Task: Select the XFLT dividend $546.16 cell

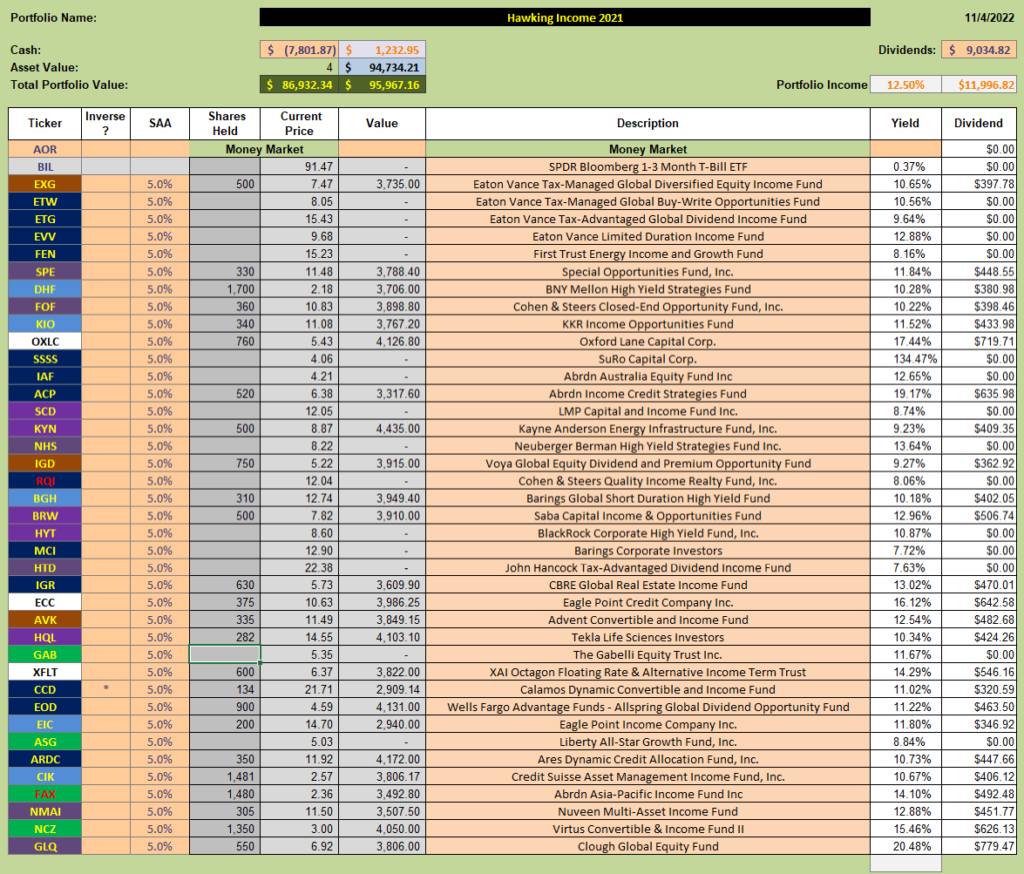Action: point(978,672)
